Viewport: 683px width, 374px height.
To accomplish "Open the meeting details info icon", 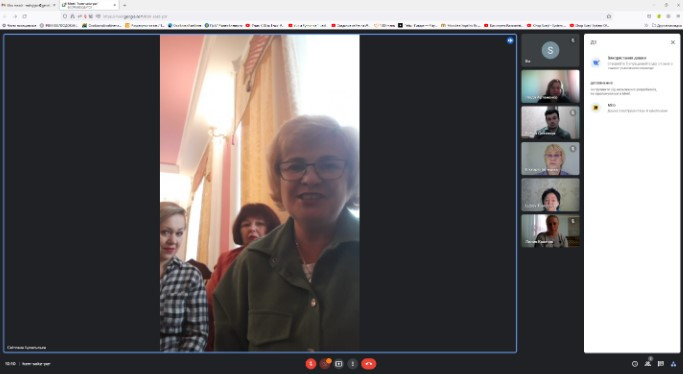I will [x=635, y=364].
